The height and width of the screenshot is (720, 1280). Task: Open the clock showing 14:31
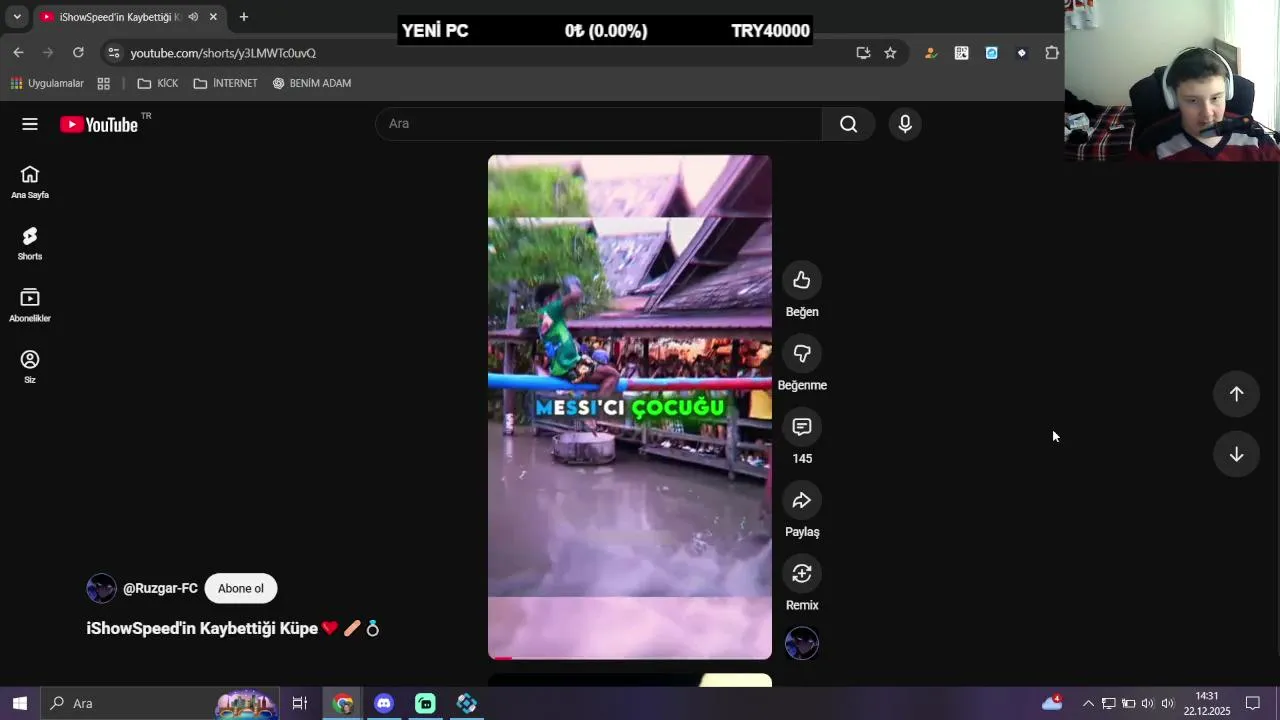[1207, 703]
